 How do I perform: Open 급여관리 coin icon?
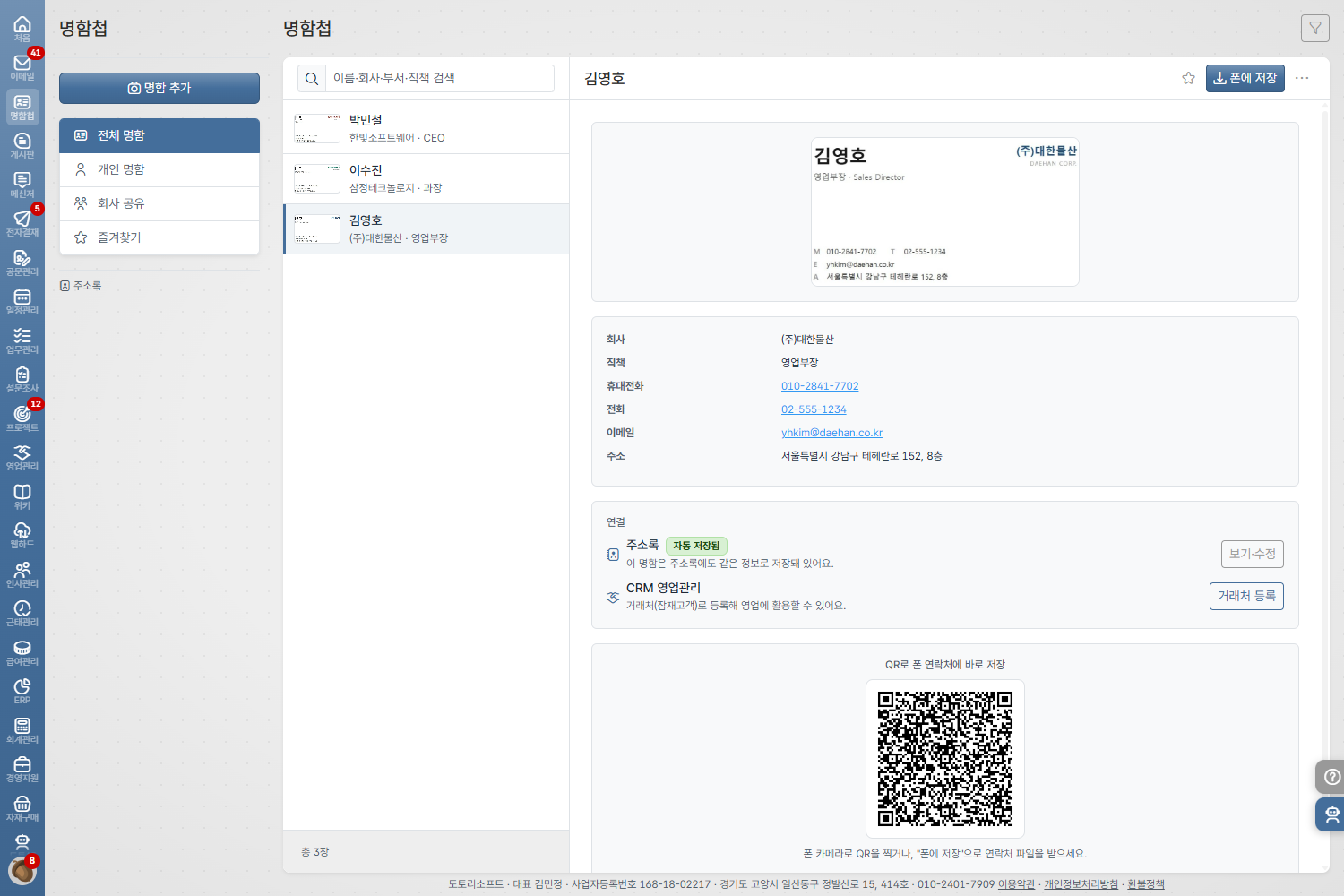click(22, 652)
